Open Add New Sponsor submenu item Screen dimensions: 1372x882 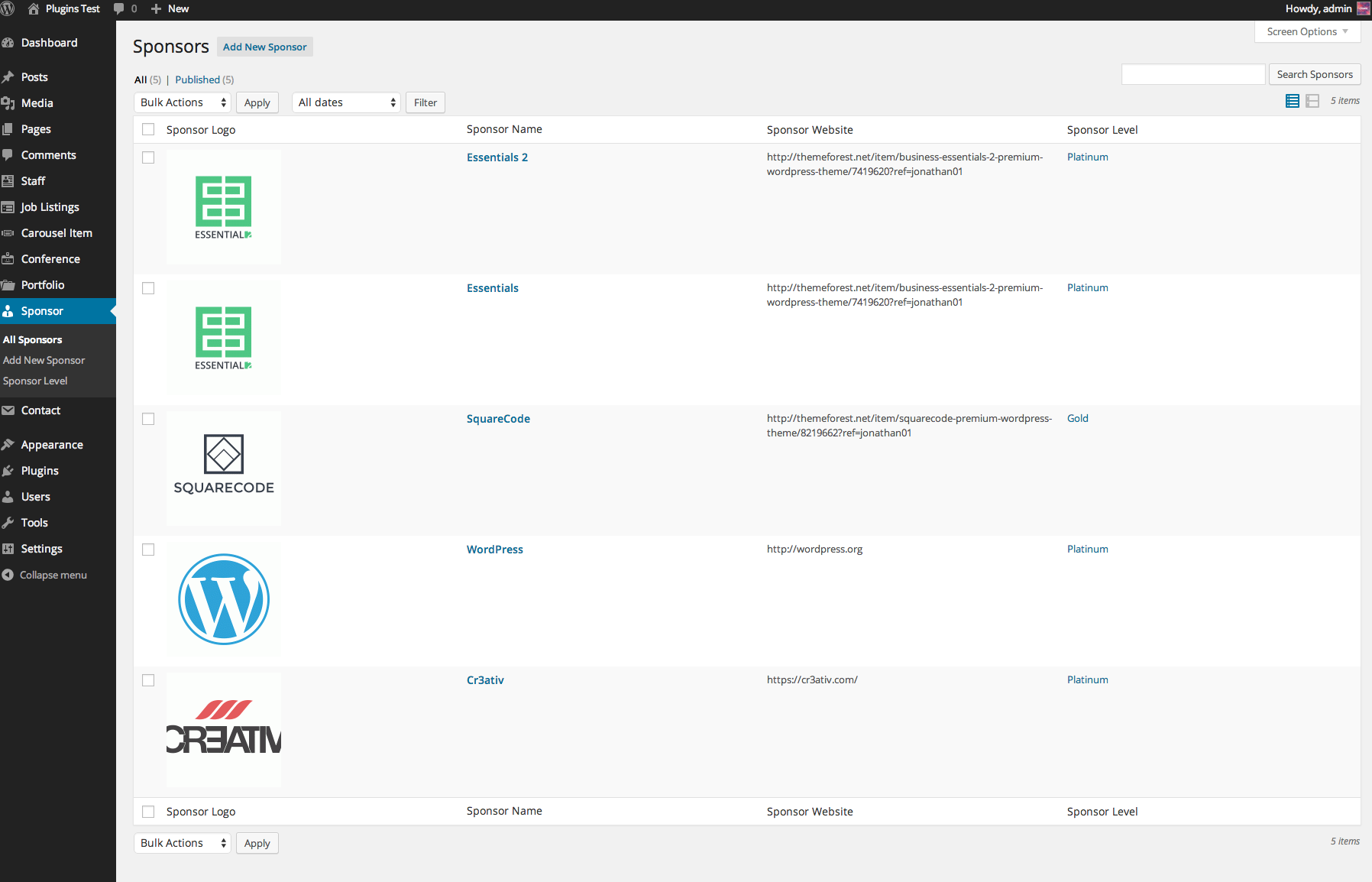pyautogui.click(x=44, y=361)
